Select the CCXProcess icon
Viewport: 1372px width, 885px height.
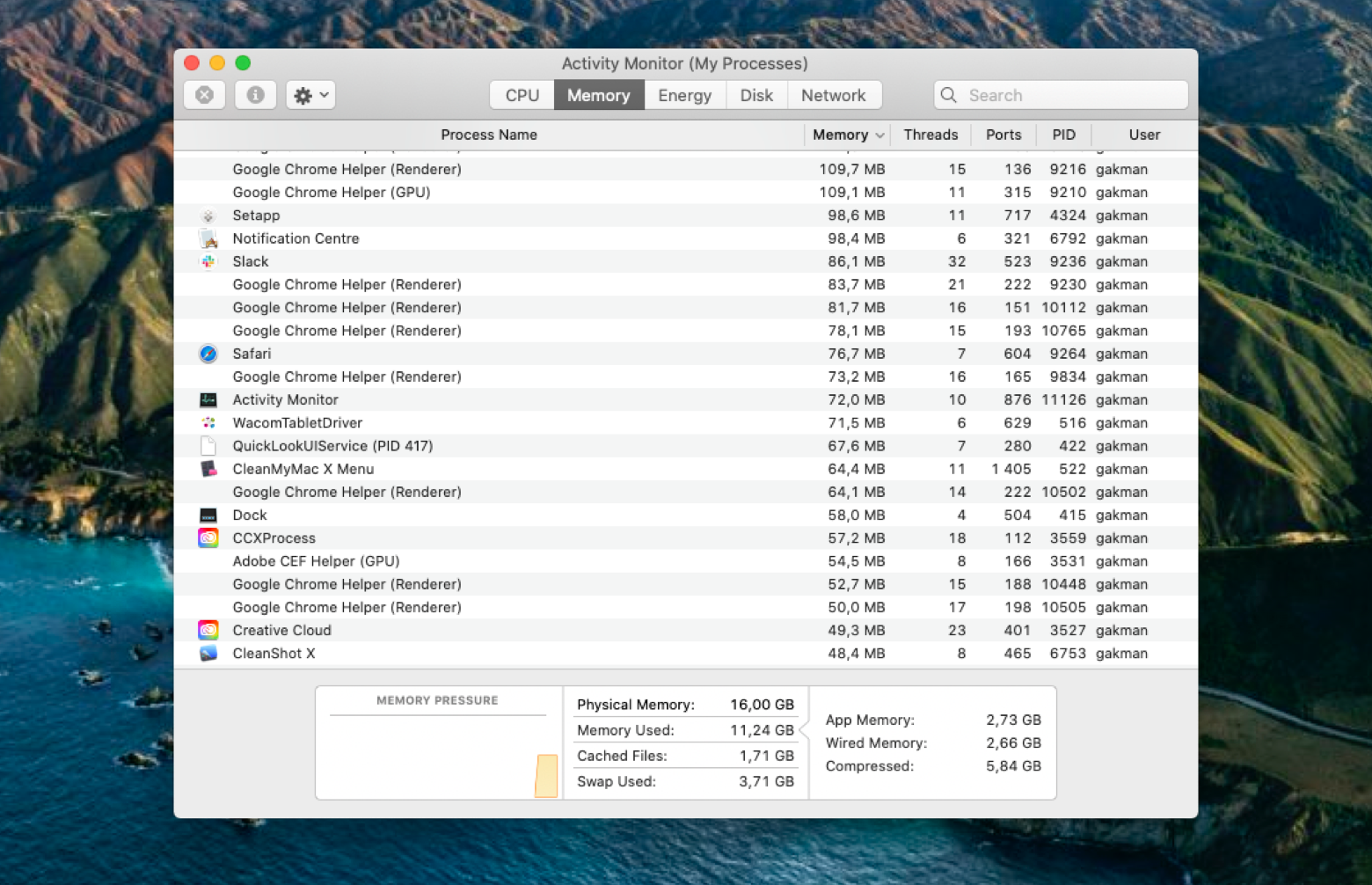208,538
